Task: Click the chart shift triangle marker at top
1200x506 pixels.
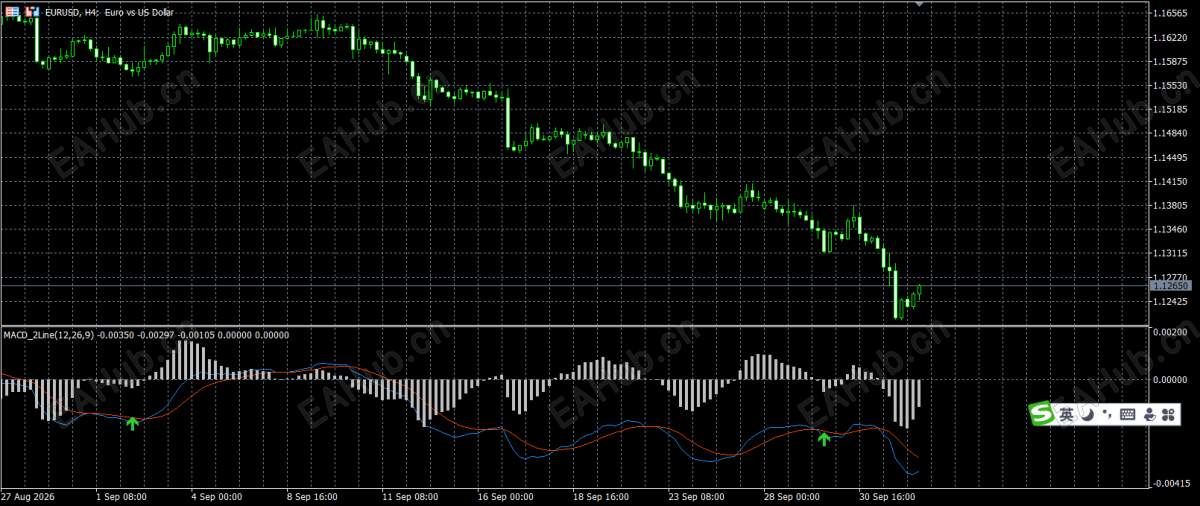Action: click(919, 4)
